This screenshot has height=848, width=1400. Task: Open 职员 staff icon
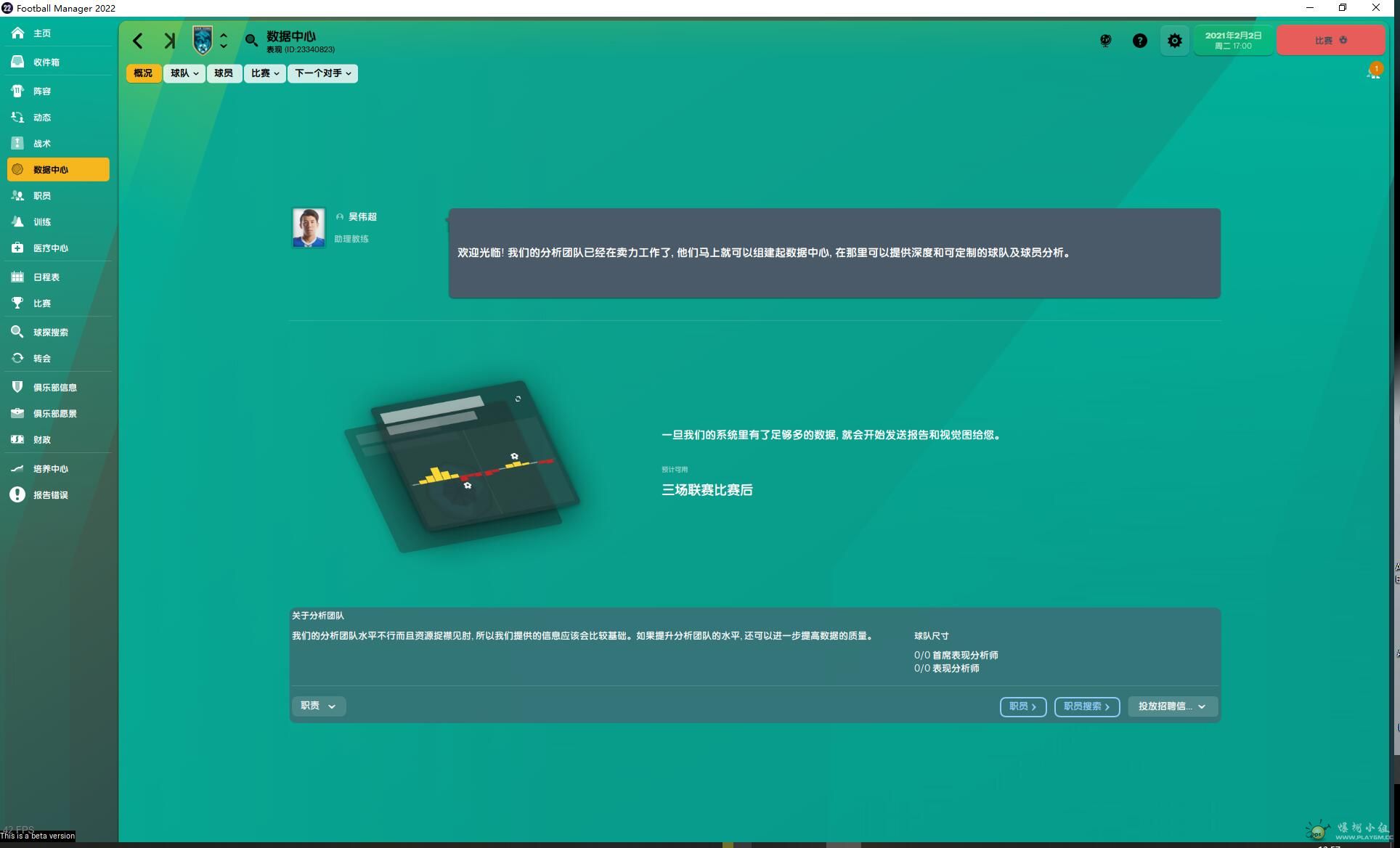click(x=17, y=195)
